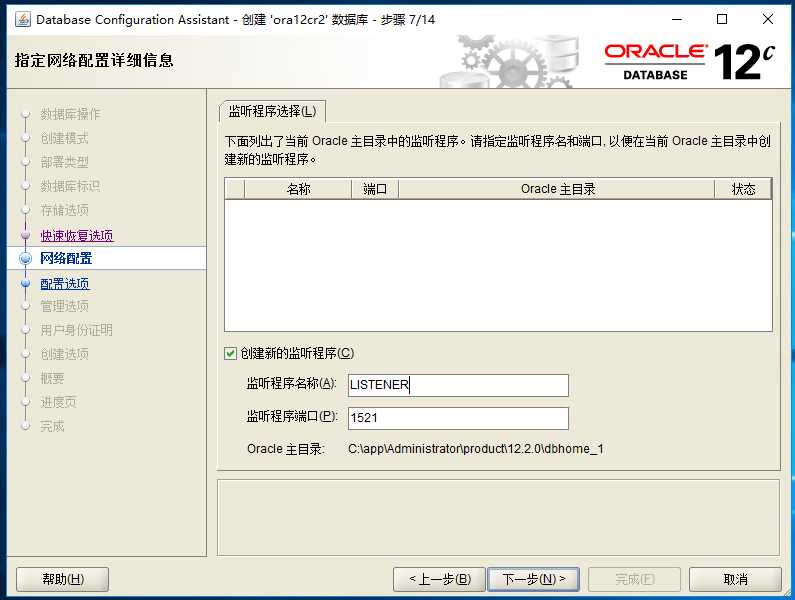
Task: Click the 快速恢复选项 step bullet icon
Action: 25,235
